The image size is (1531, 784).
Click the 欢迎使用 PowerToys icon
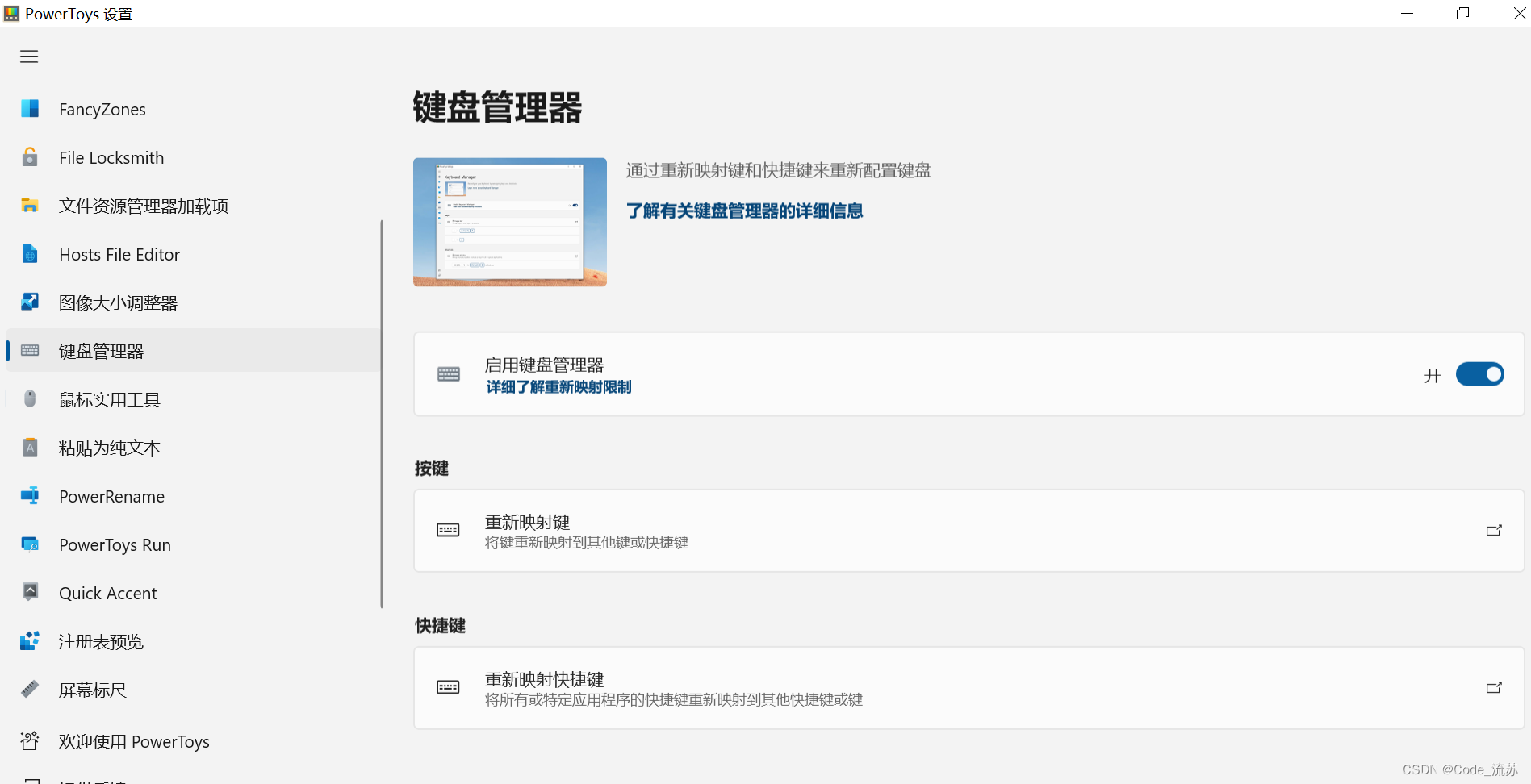click(30, 741)
